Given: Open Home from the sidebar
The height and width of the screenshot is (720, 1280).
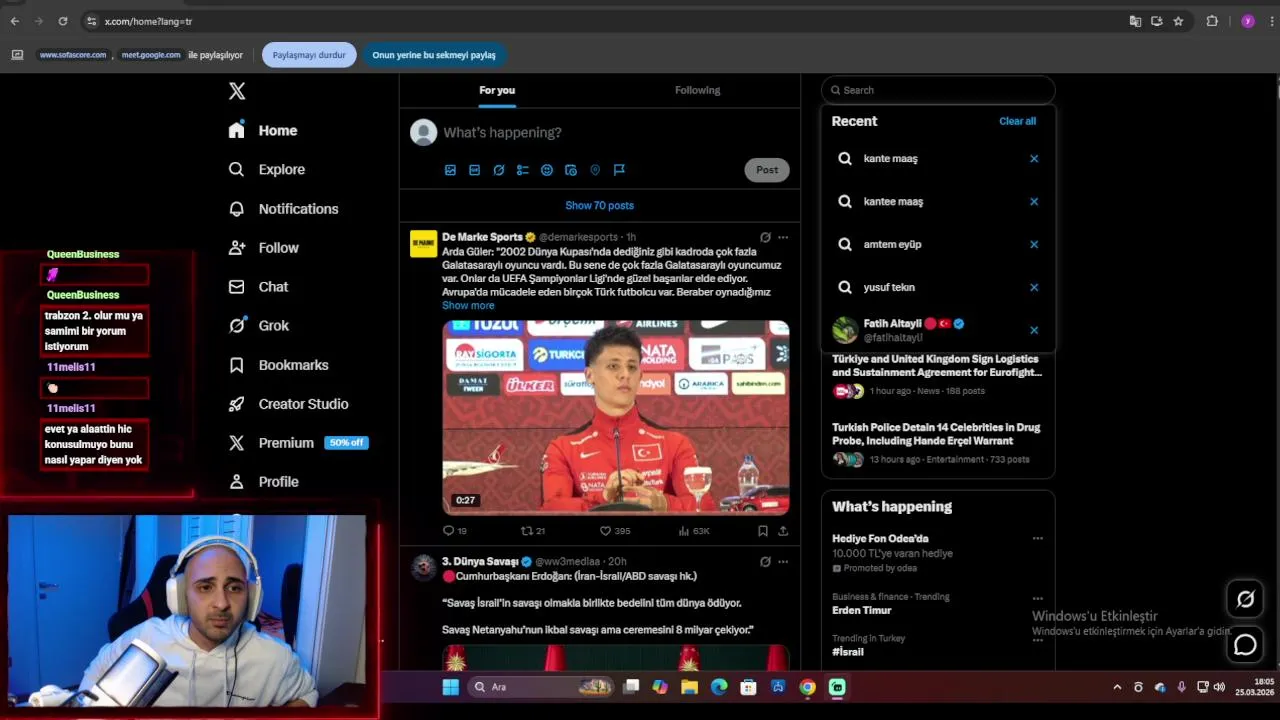Looking at the screenshot, I should click(x=263, y=130).
